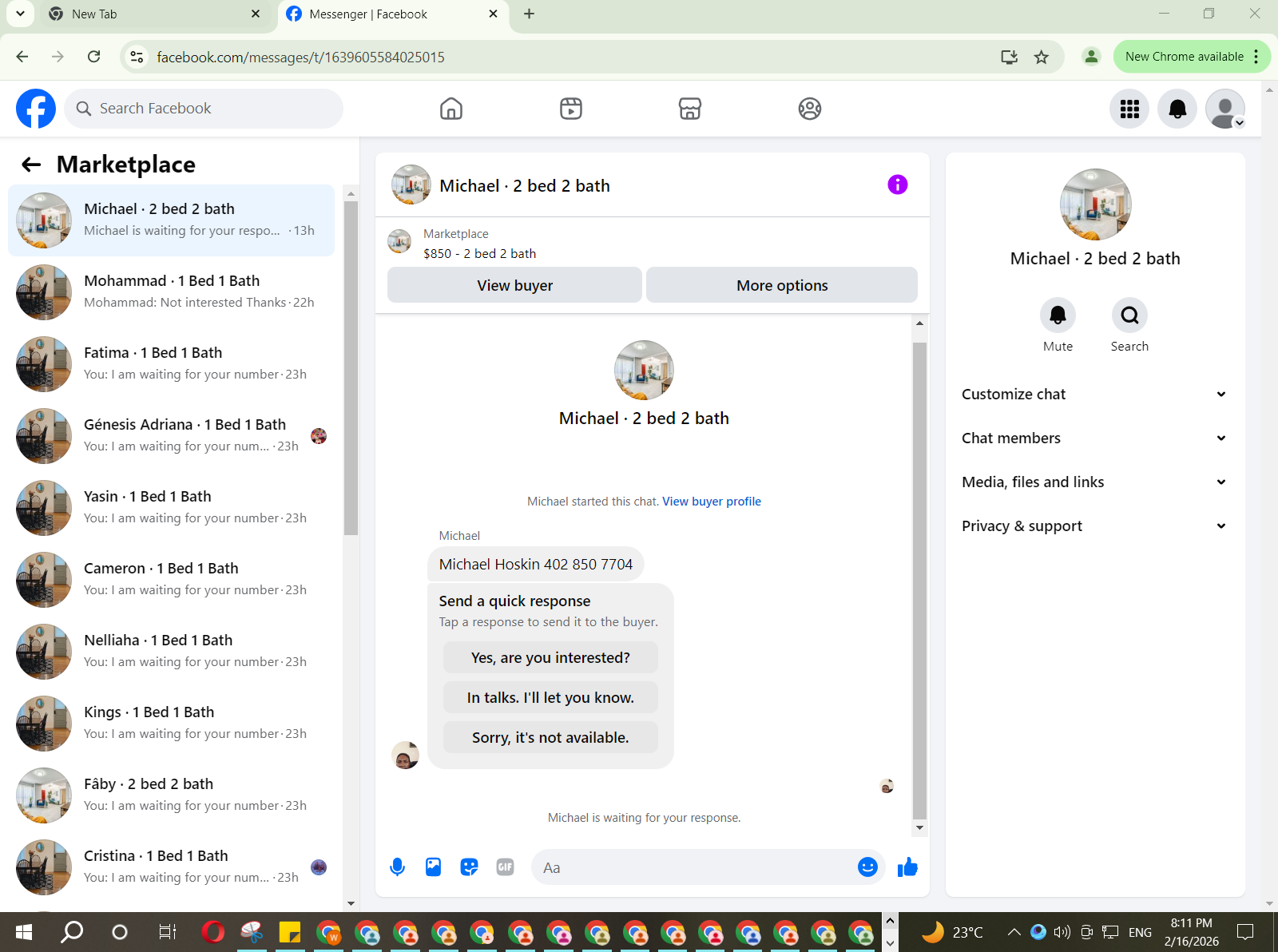Open Windows taskbar search
The height and width of the screenshot is (952, 1278).
tap(72, 932)
